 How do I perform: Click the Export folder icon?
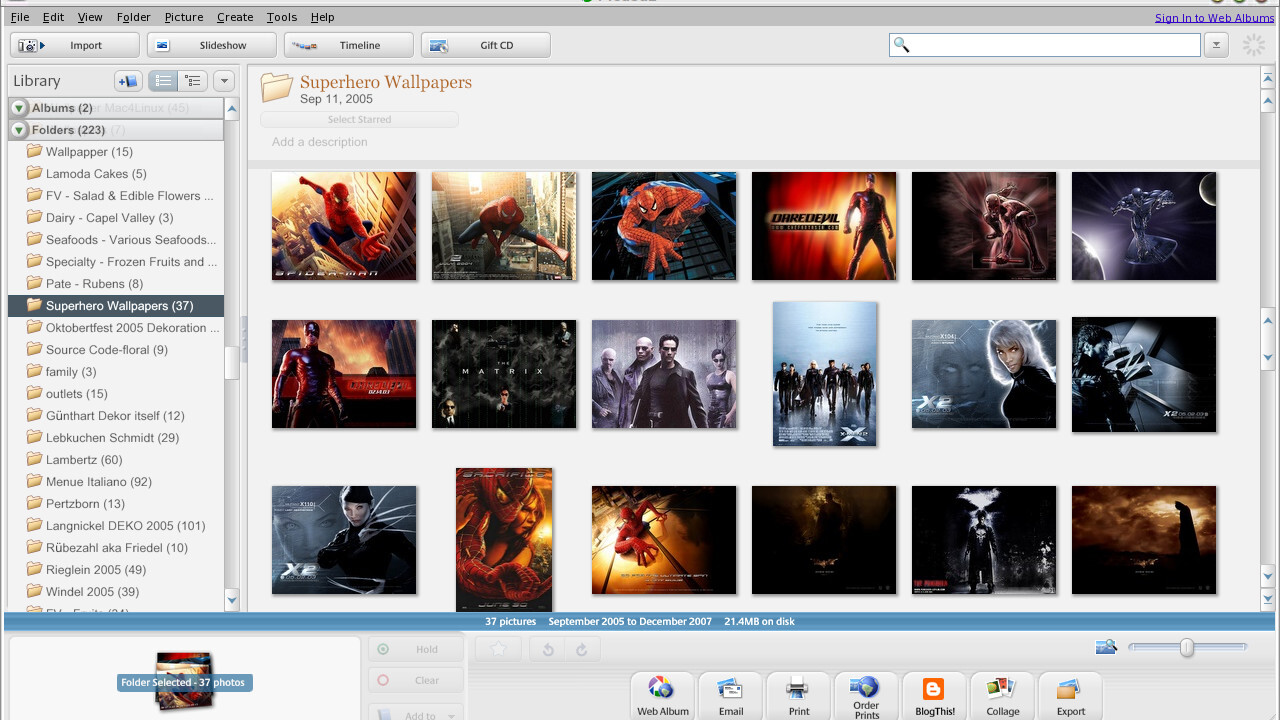coord(1070,692)
